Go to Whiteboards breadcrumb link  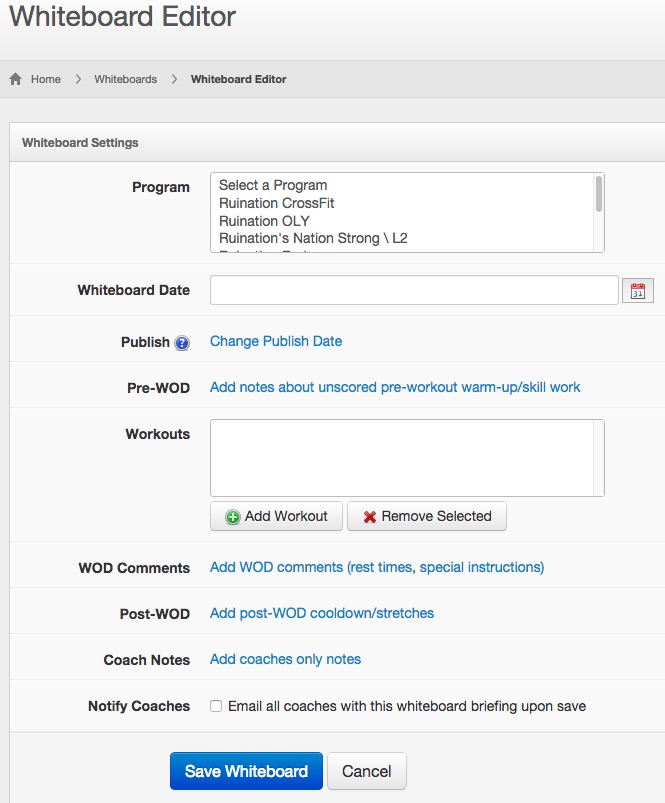pos(125,79)
